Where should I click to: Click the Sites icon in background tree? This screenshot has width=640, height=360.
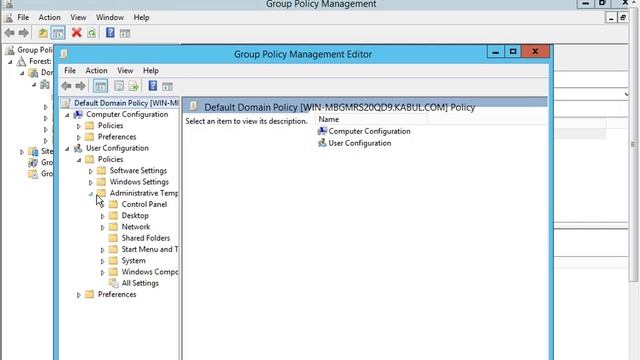tap(33, 151)
